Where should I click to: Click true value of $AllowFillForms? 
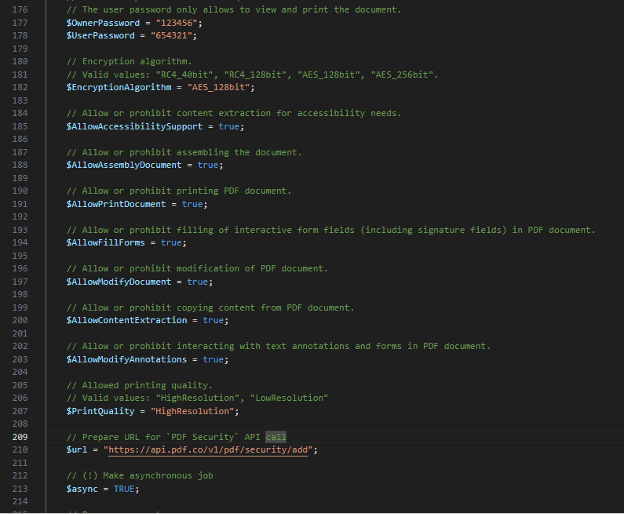[171, 243]
